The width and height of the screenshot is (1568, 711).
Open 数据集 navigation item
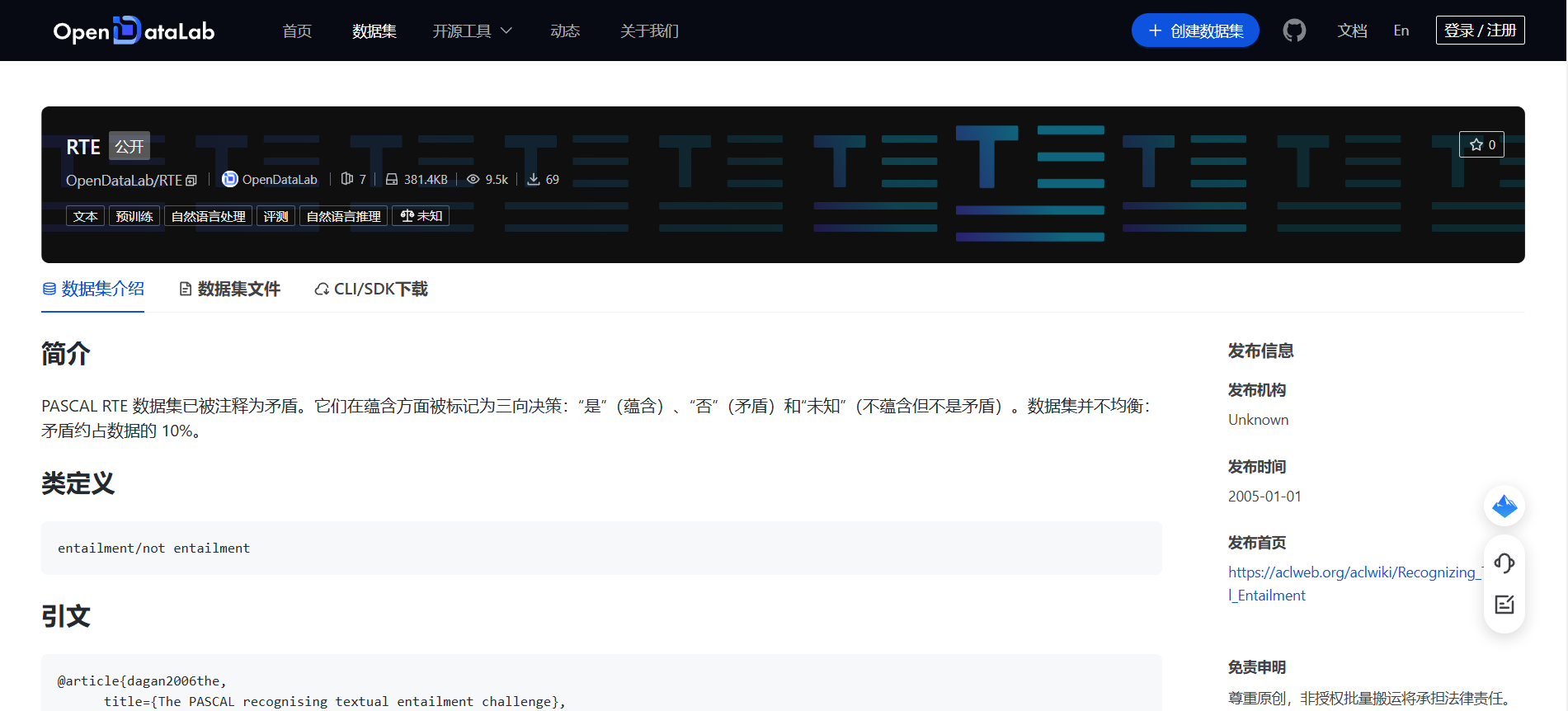(374, 31)
